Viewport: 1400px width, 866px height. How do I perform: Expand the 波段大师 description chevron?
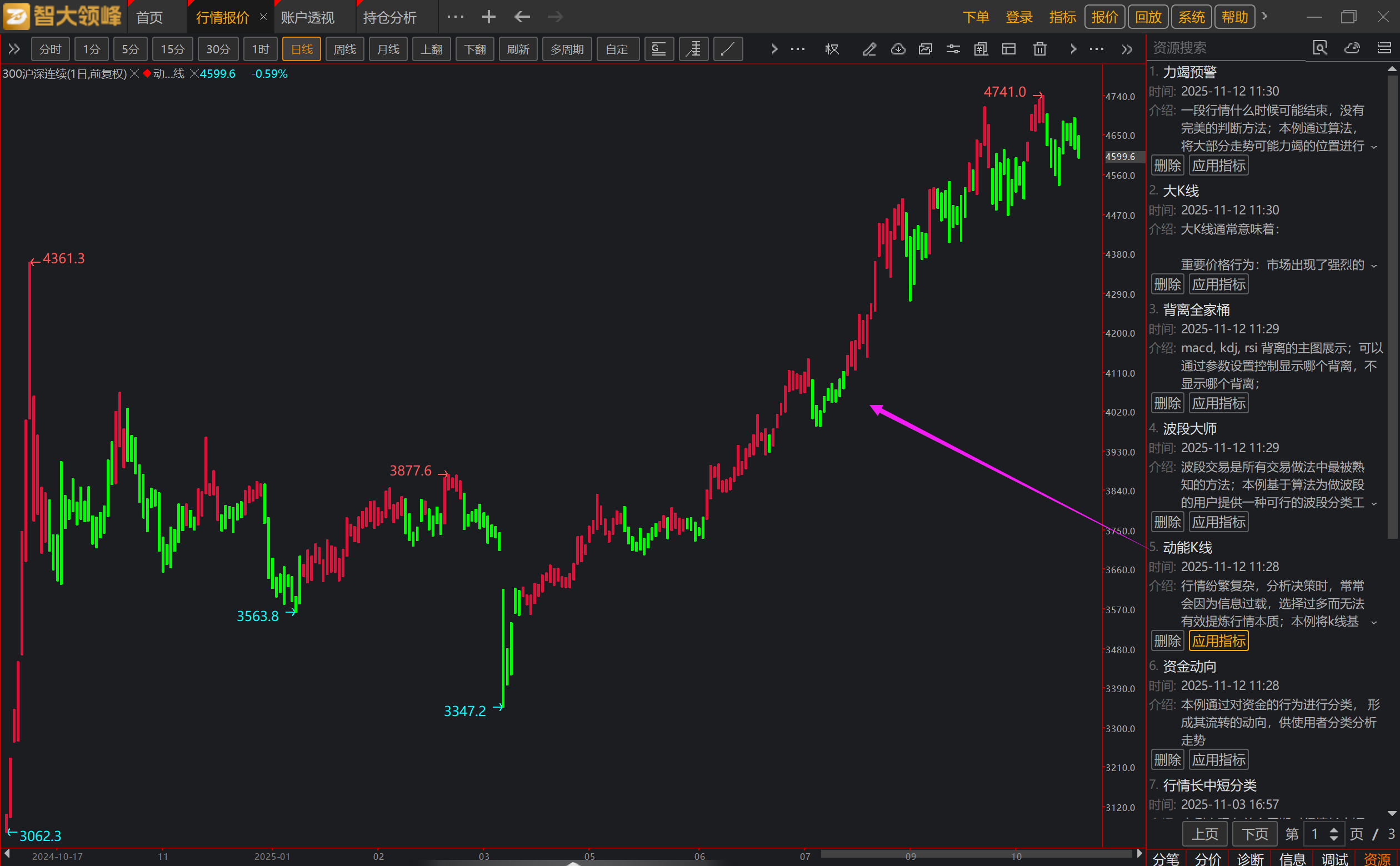[x=1374, y=504]
